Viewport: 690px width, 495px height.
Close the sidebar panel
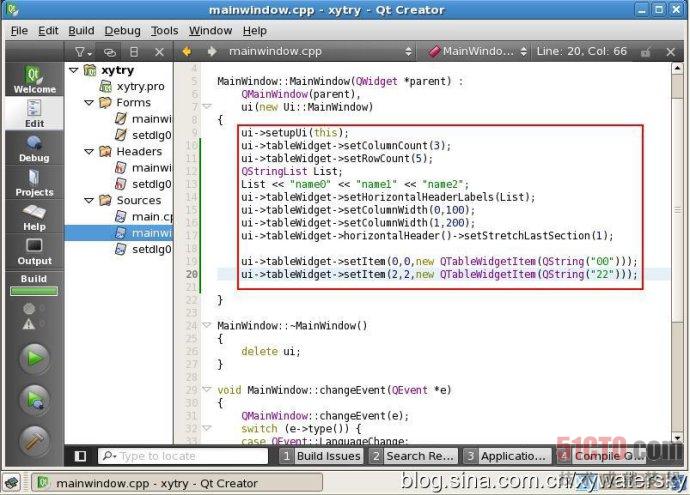[x=159, y=52]
